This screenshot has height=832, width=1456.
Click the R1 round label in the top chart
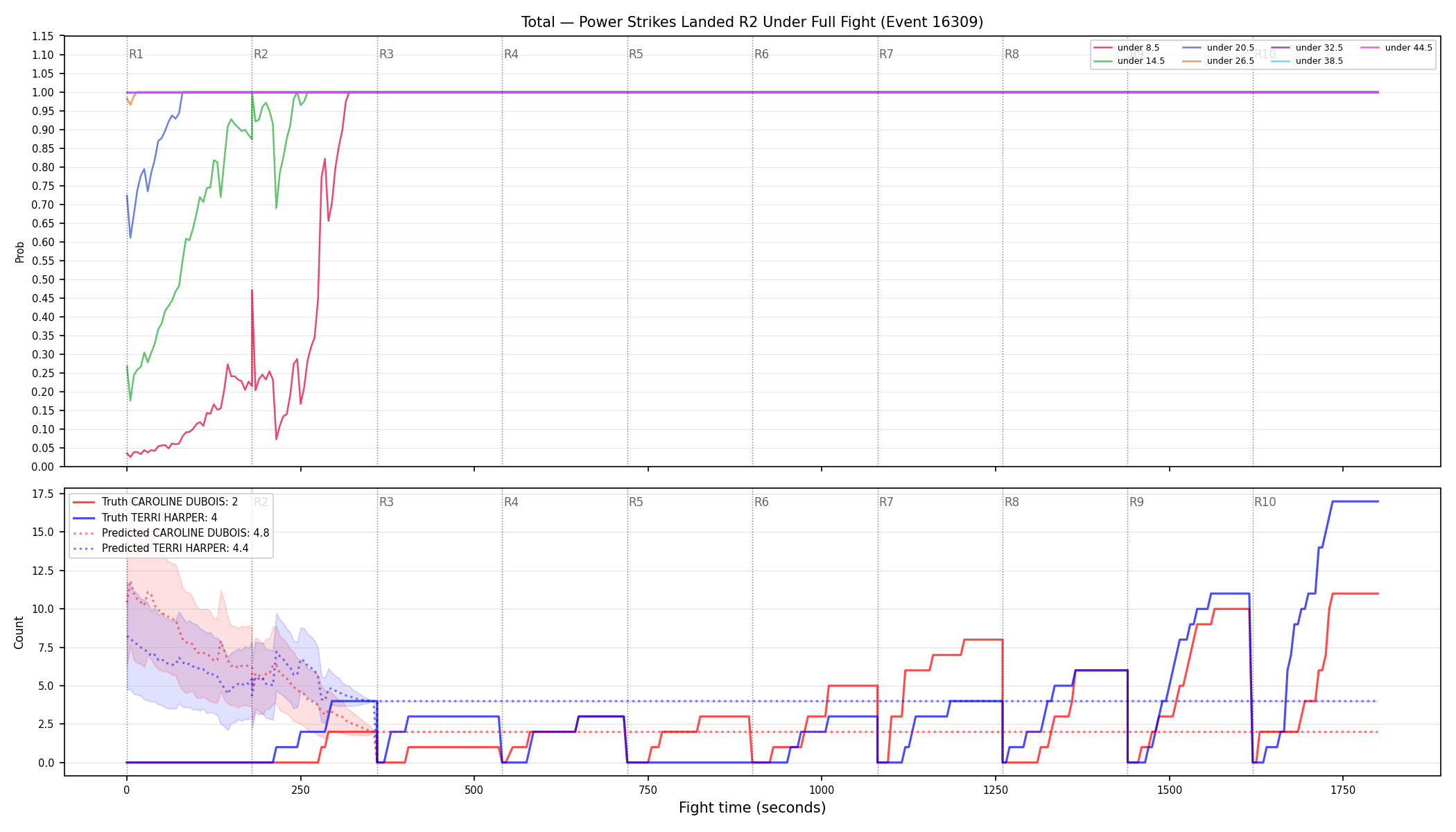[136, 54]
